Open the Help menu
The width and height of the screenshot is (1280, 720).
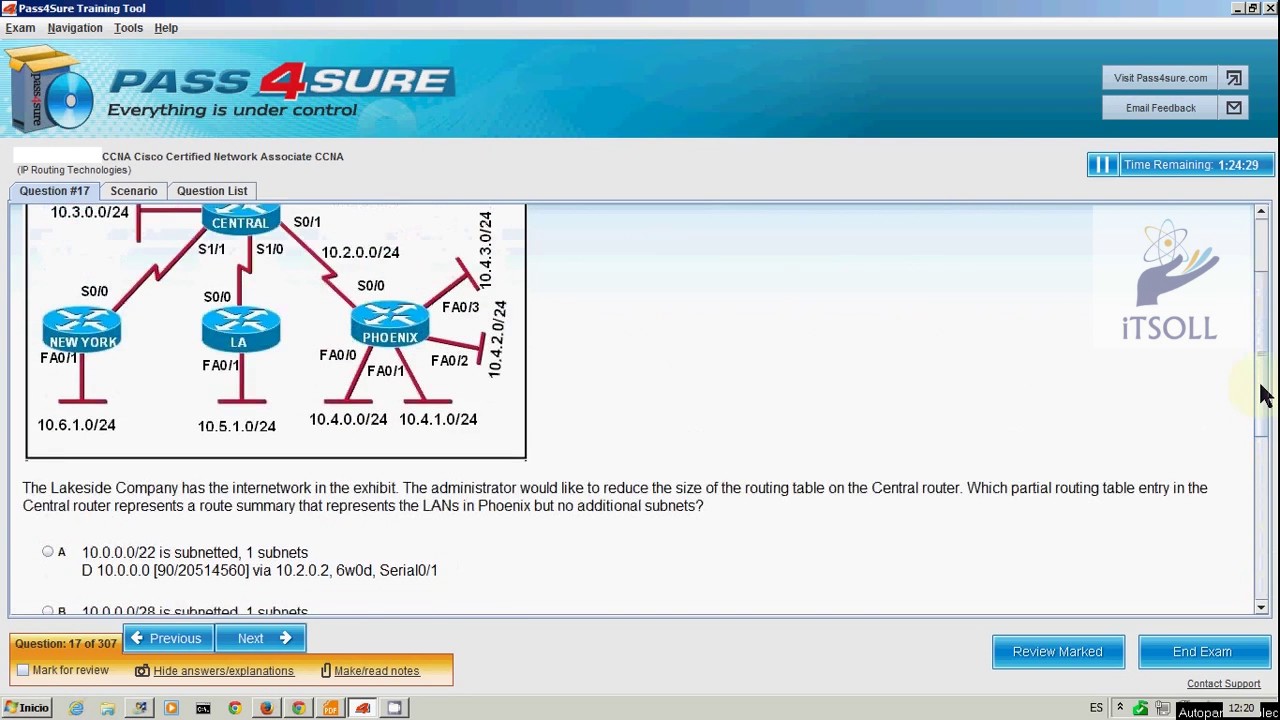tap(166, 28)
